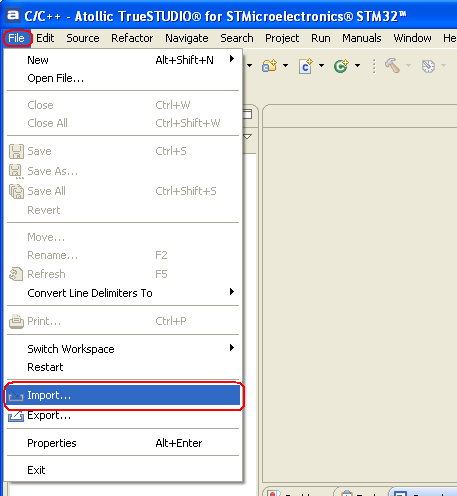Click the Atollic application logo icon
Viewport: 457px width, 496px height.
[x=13, y=15]
